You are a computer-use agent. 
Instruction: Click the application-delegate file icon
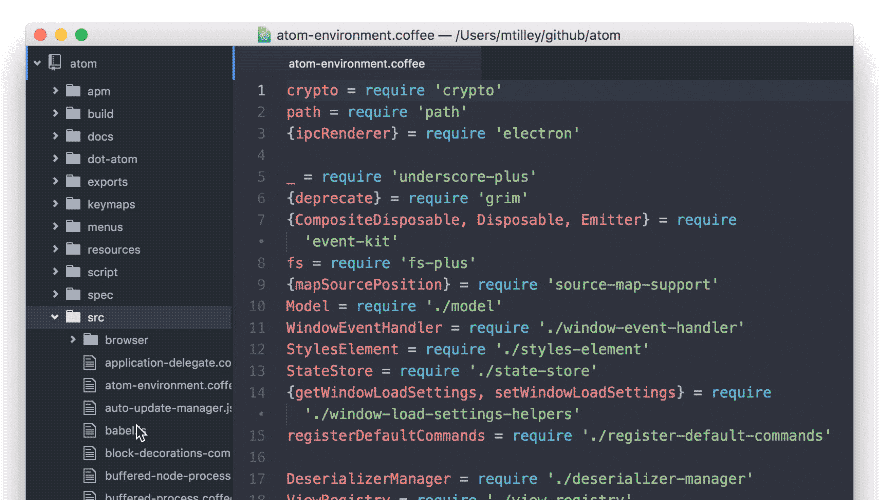[90, 363]
